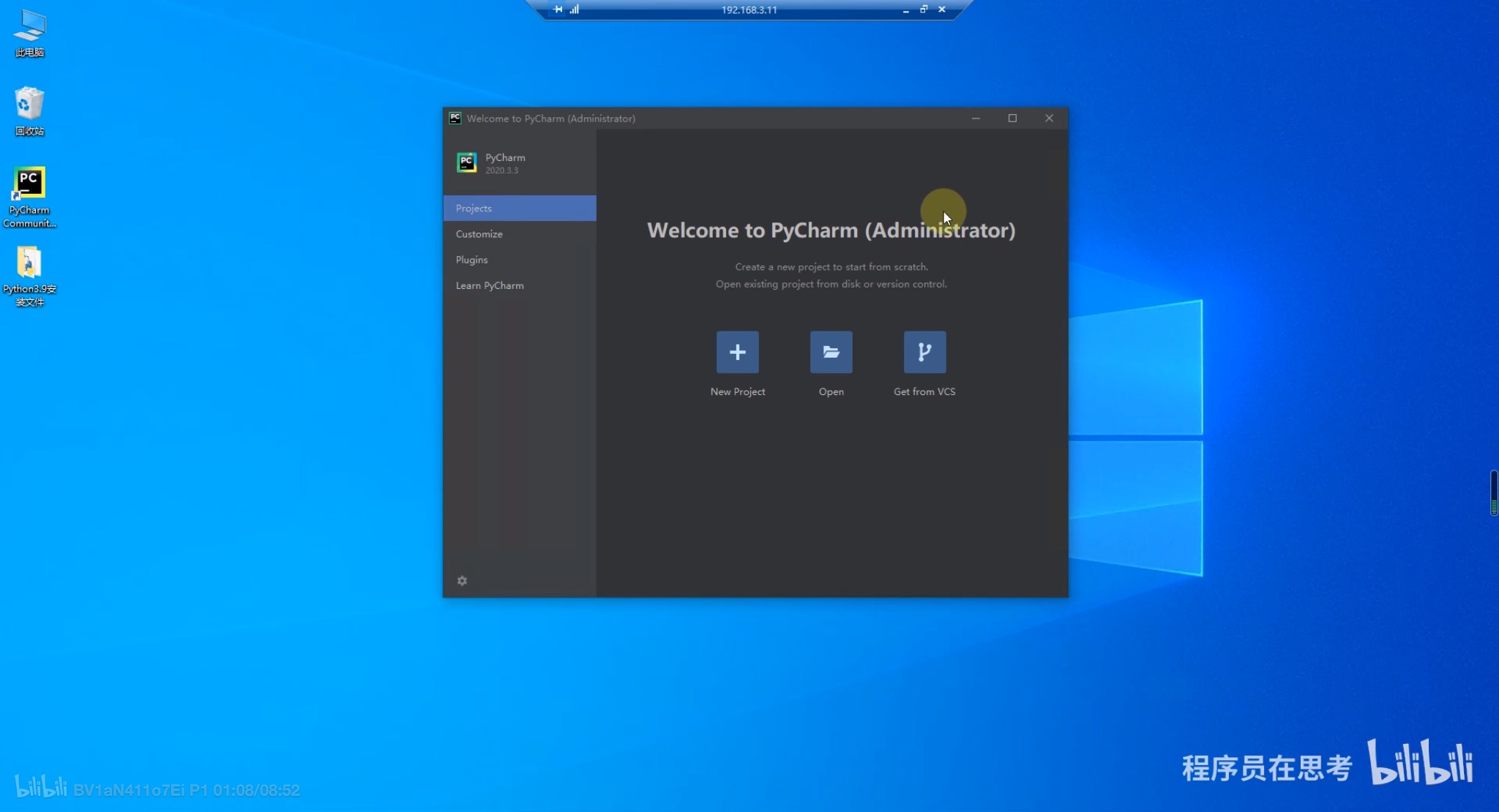Image resolution: width=1499 pixels, height=812 pixels.
Task: Click the PyCharm title bar app icon
Action: 455,118
